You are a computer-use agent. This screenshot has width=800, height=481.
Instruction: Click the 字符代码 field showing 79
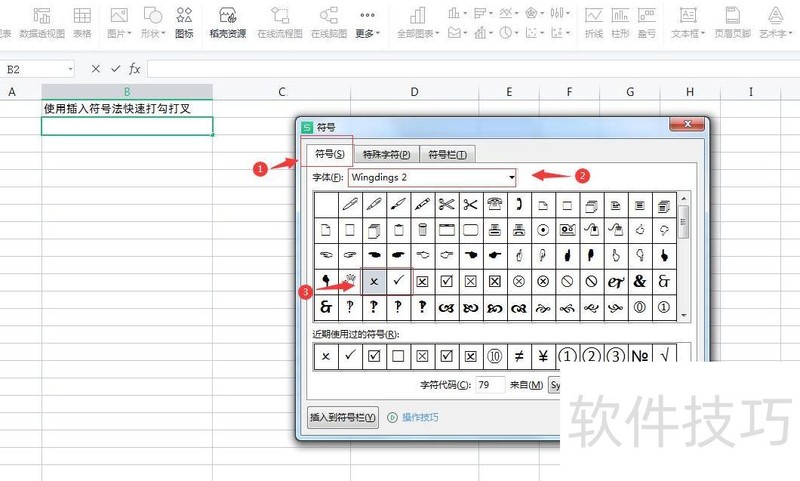coord(490,385)
